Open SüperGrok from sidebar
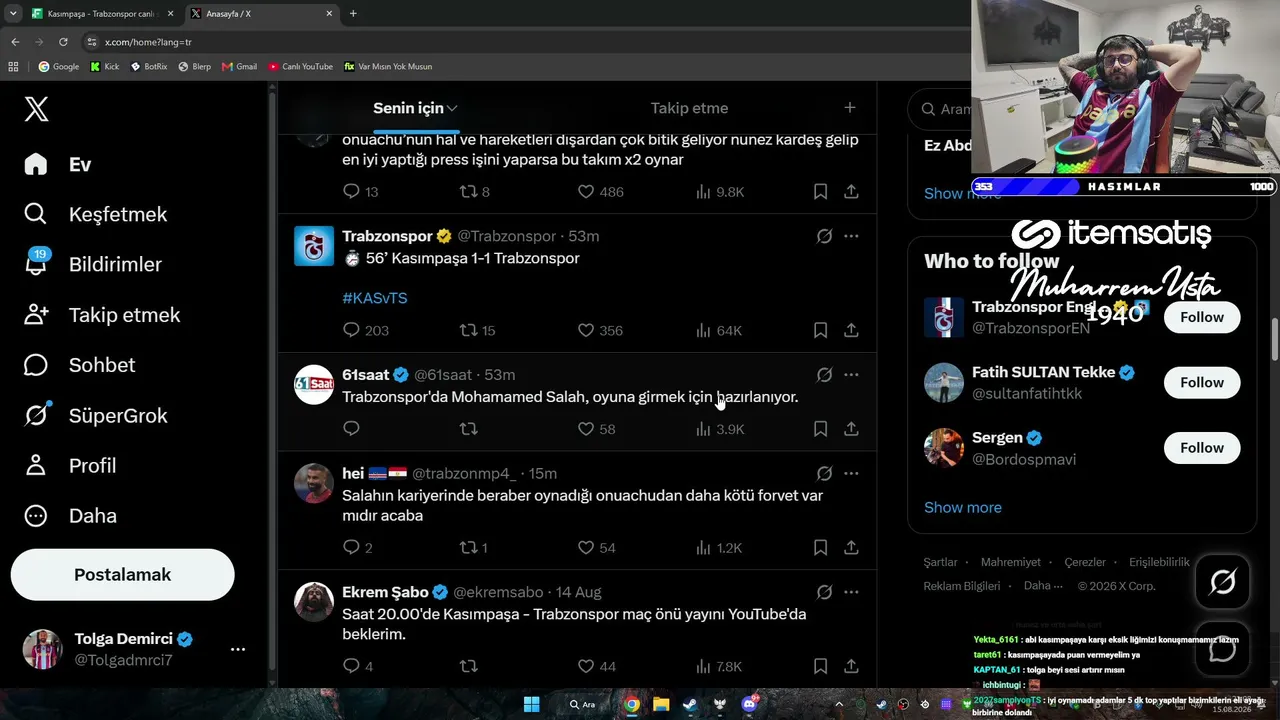This screenshot has height=720, width=1280. click(x=95, y=415)
